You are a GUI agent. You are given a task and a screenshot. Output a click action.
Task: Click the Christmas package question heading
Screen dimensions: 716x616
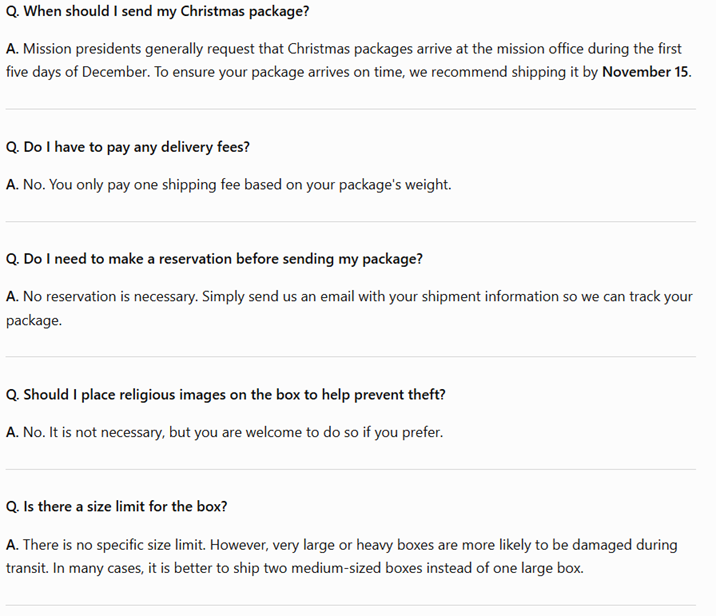[x=158, y=11]
